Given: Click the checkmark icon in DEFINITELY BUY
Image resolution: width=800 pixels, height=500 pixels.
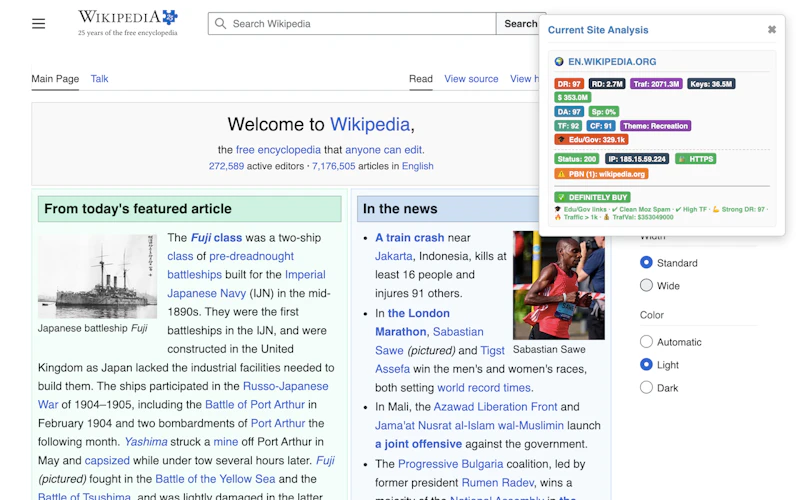Looking at the screenshot, I should tap(561, 197).
